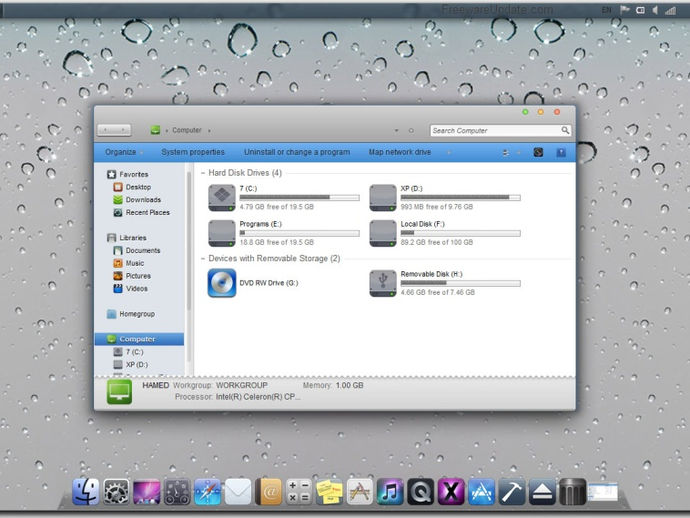
Task: Click Map network drive
Action: [x=400, y=152]
